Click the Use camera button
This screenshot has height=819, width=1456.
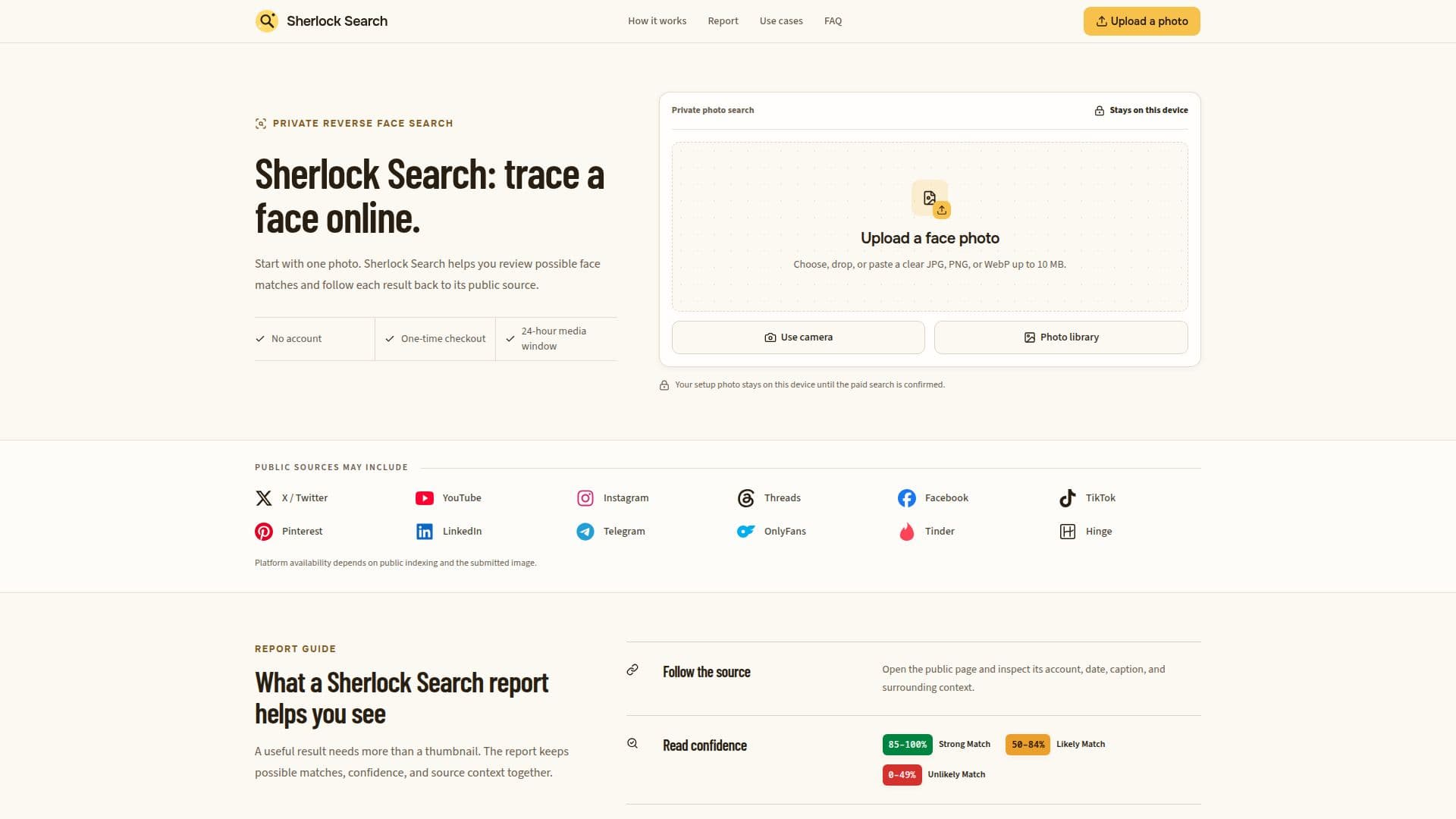[x=798, y=337]
